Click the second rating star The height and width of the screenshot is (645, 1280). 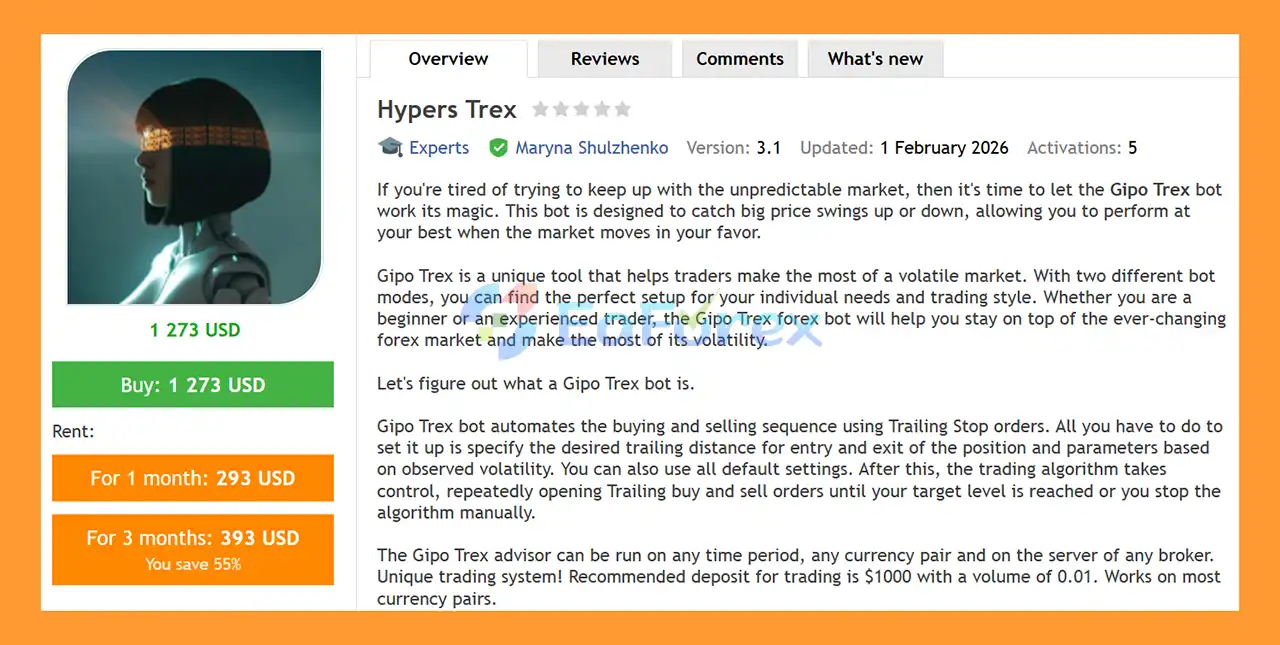coord(561,109)
